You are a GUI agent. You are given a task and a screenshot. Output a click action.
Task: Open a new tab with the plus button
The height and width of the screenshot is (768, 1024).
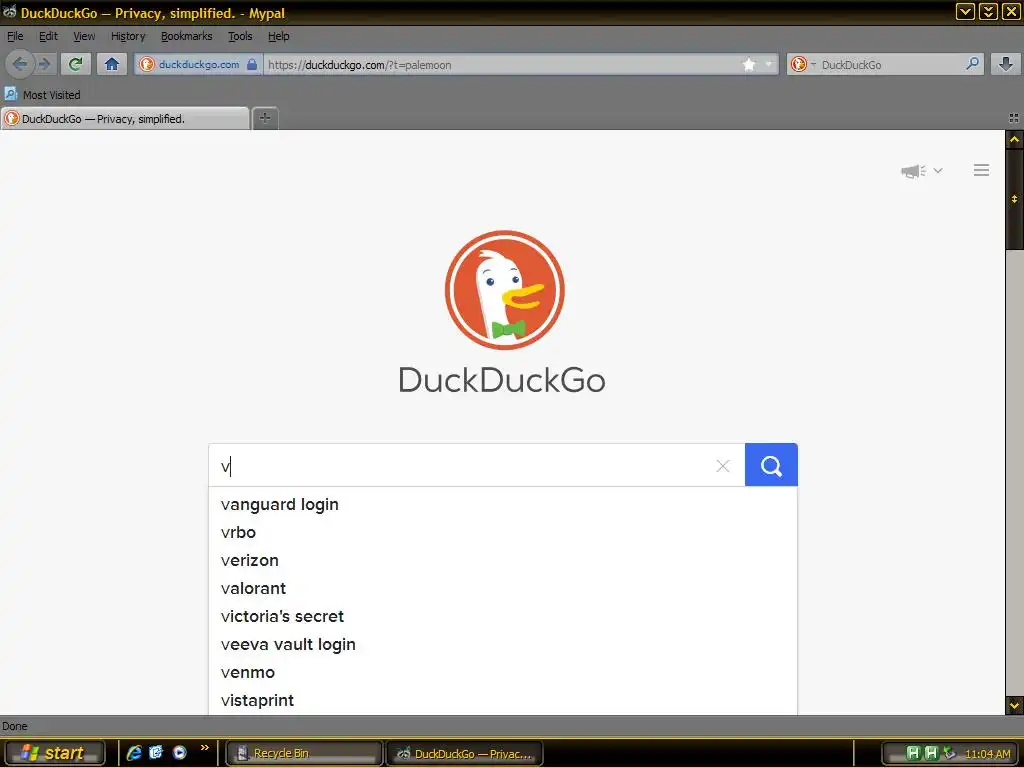(264, 118)
